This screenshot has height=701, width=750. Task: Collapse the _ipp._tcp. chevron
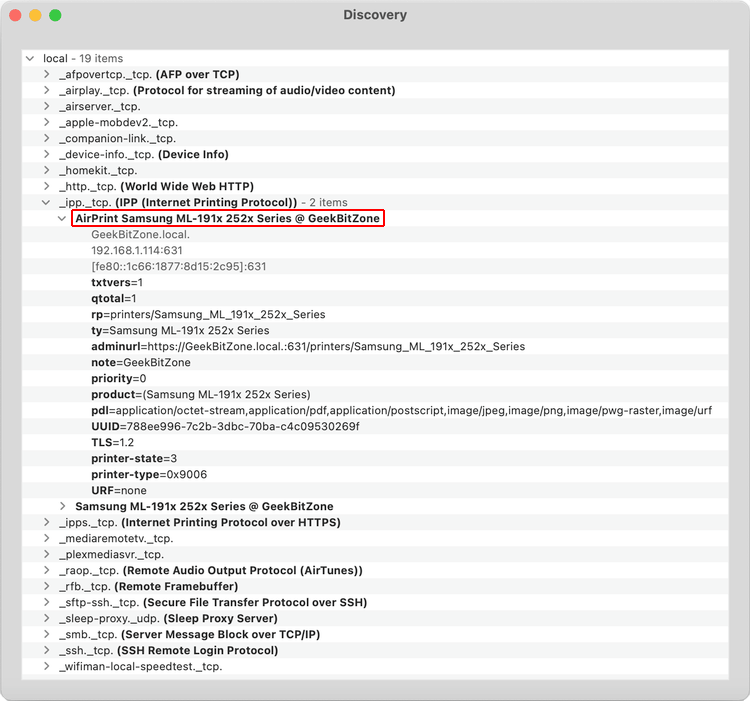point(46,203)
